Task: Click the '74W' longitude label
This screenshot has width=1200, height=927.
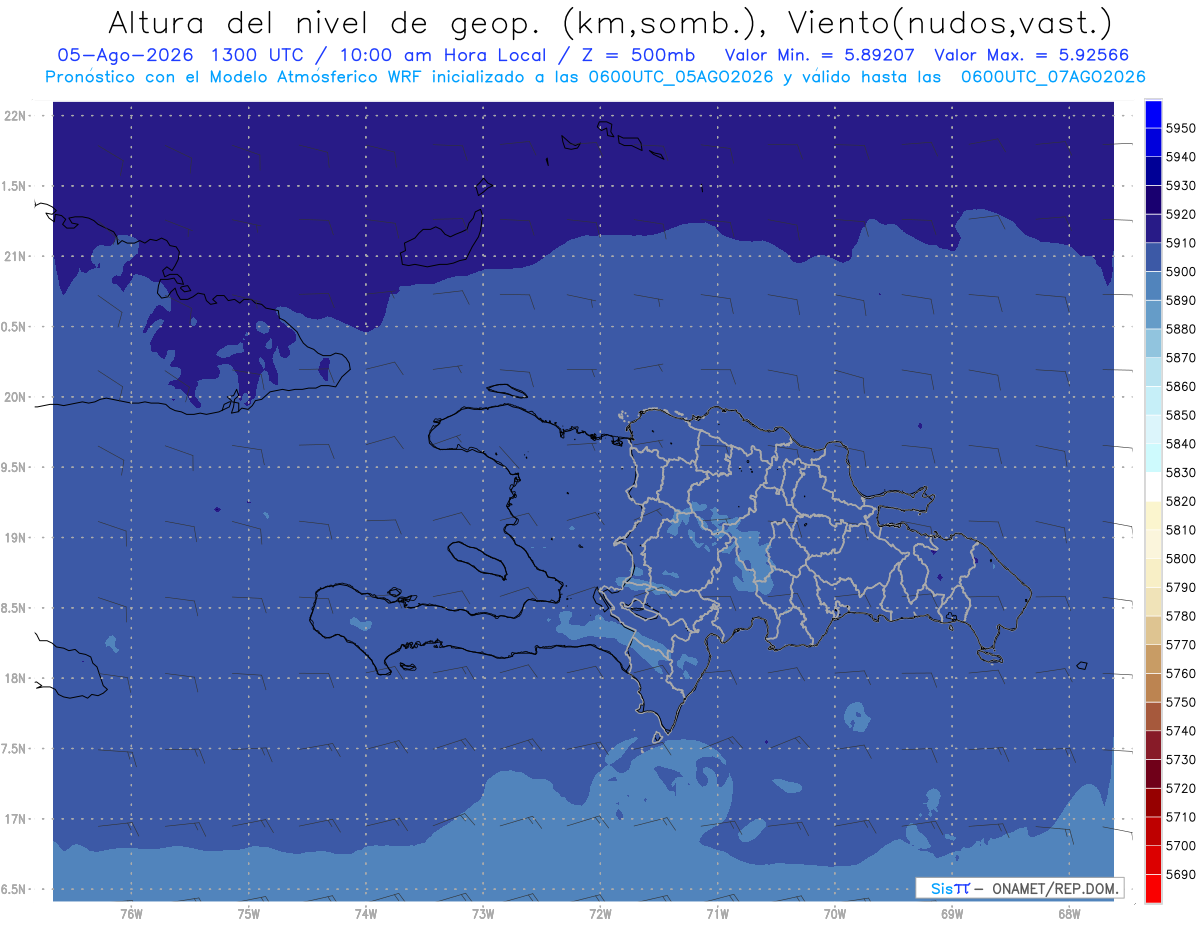Action: click(x=365, y=914)
